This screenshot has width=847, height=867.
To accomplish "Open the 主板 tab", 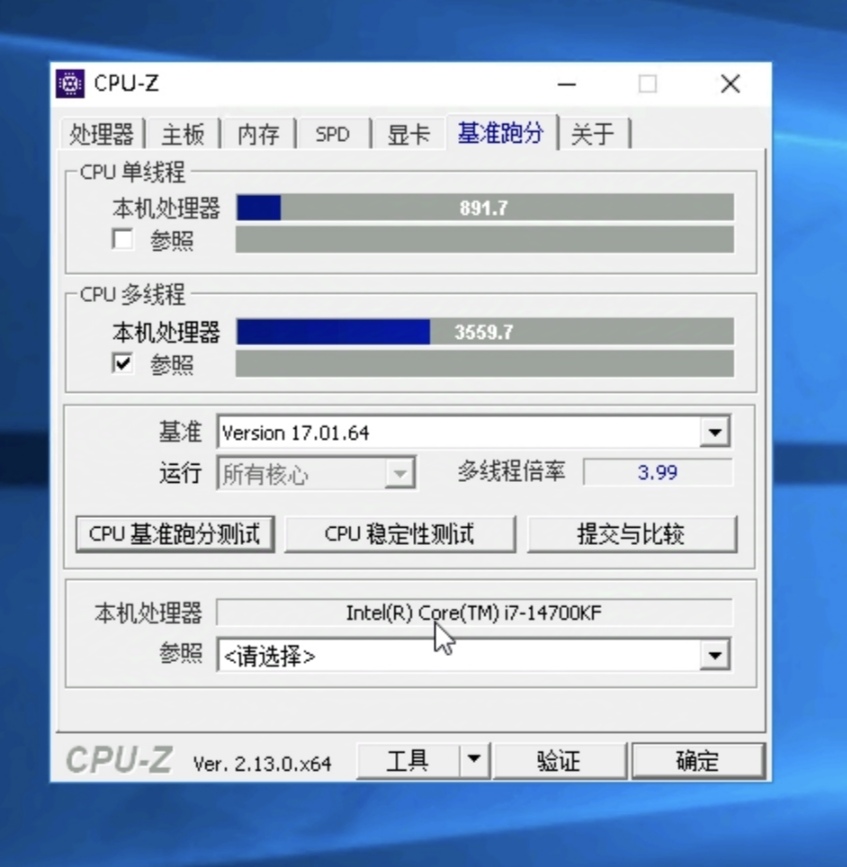I will click(183, 134).
